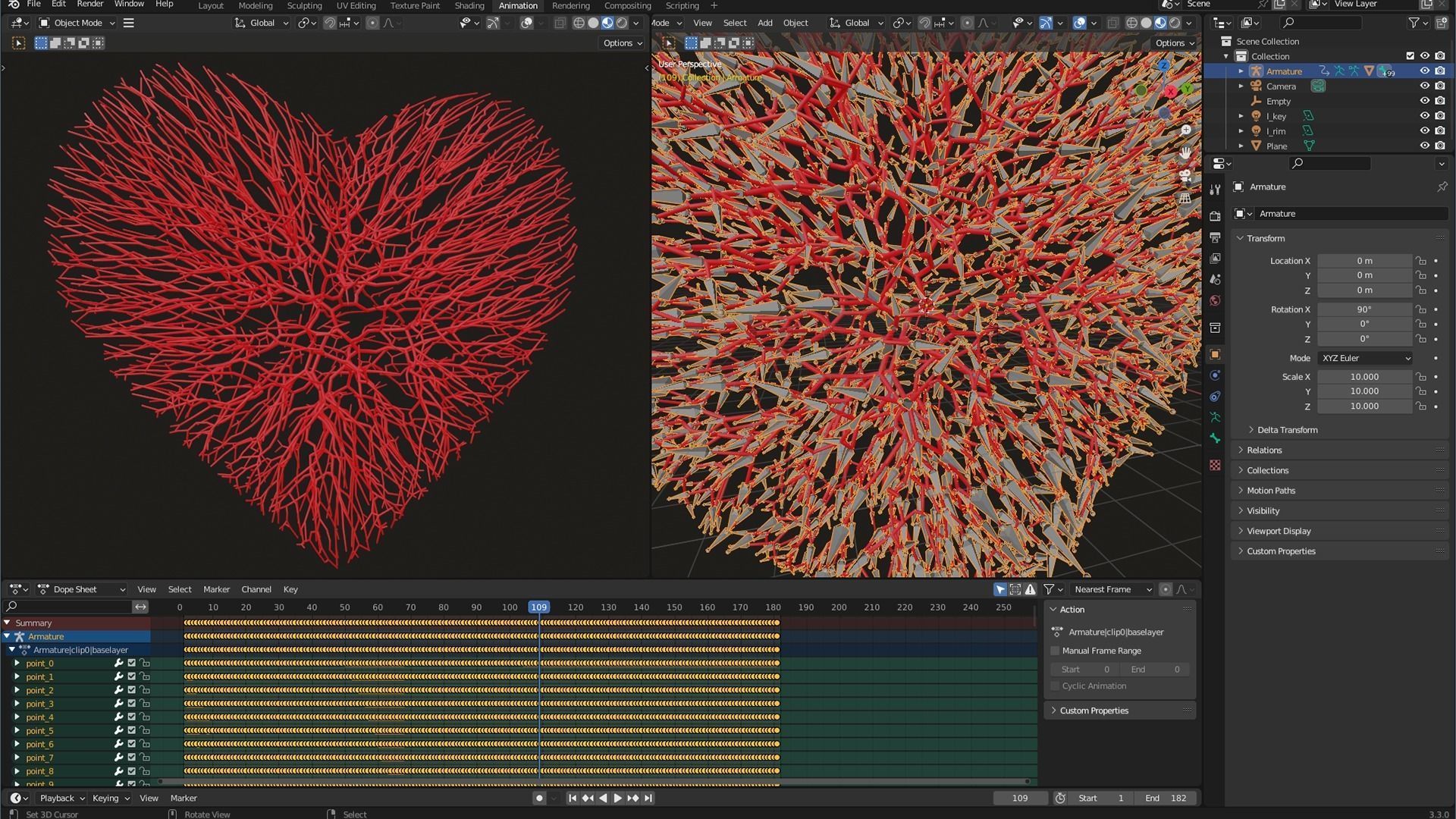Hide Camera in viewport via eye icon

[x=1425, y=86]
